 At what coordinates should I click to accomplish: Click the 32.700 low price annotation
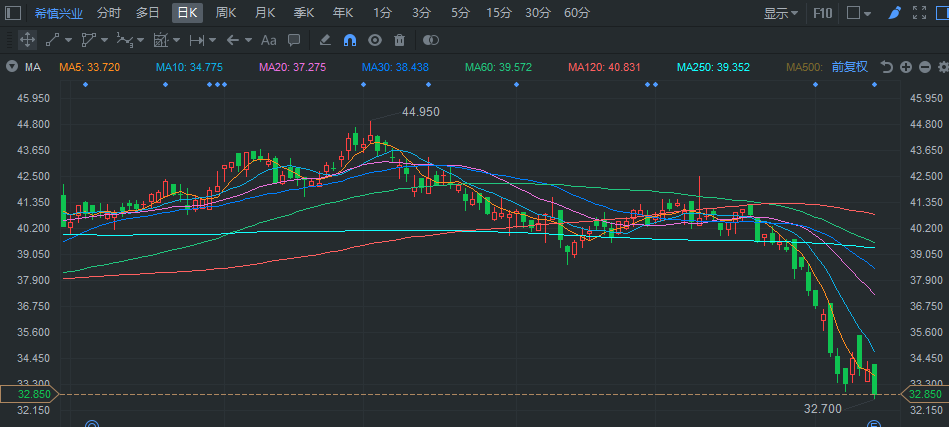pyautogui.click(x=823, y=409)
